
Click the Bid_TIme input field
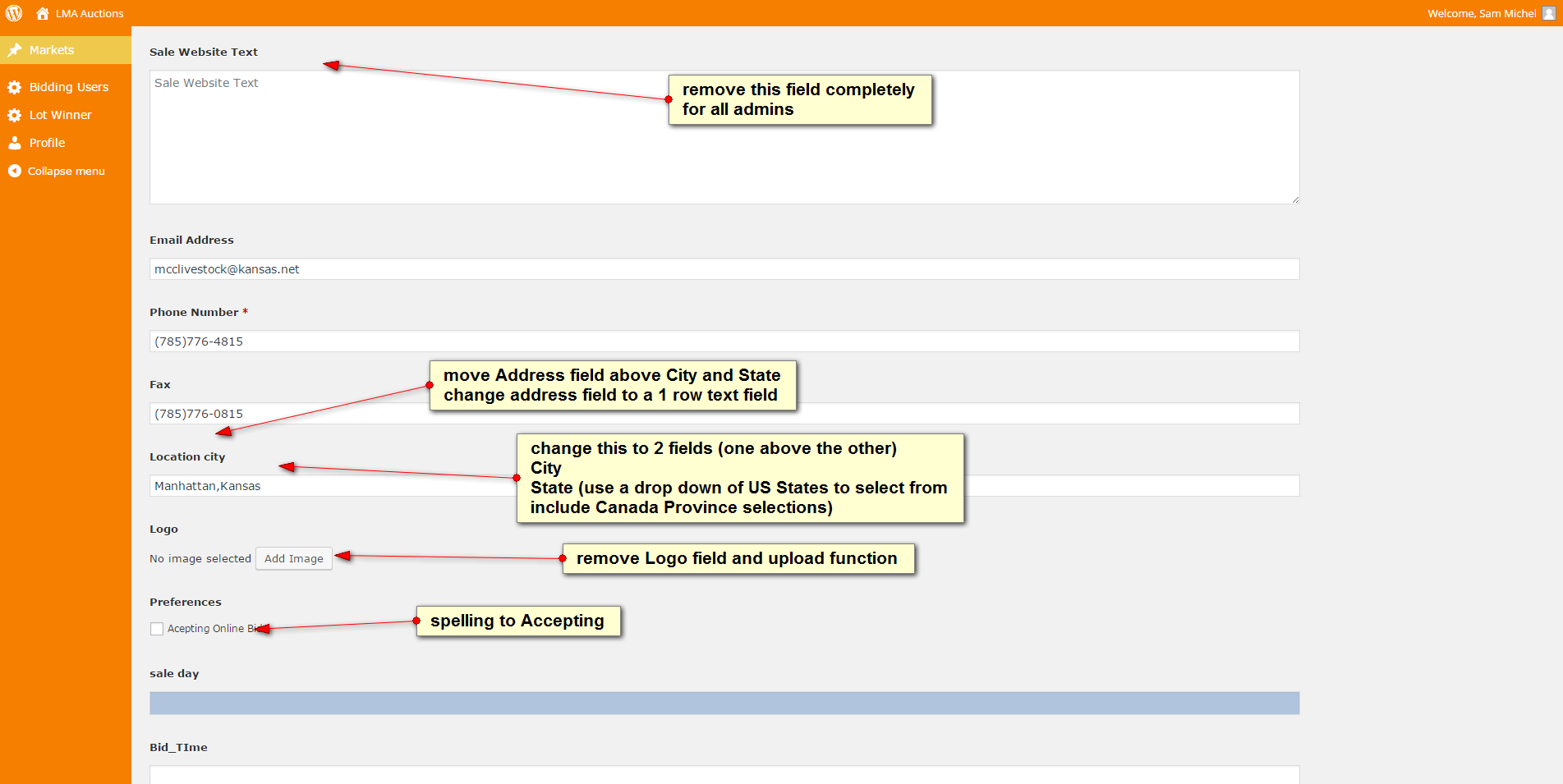[724, 774]
